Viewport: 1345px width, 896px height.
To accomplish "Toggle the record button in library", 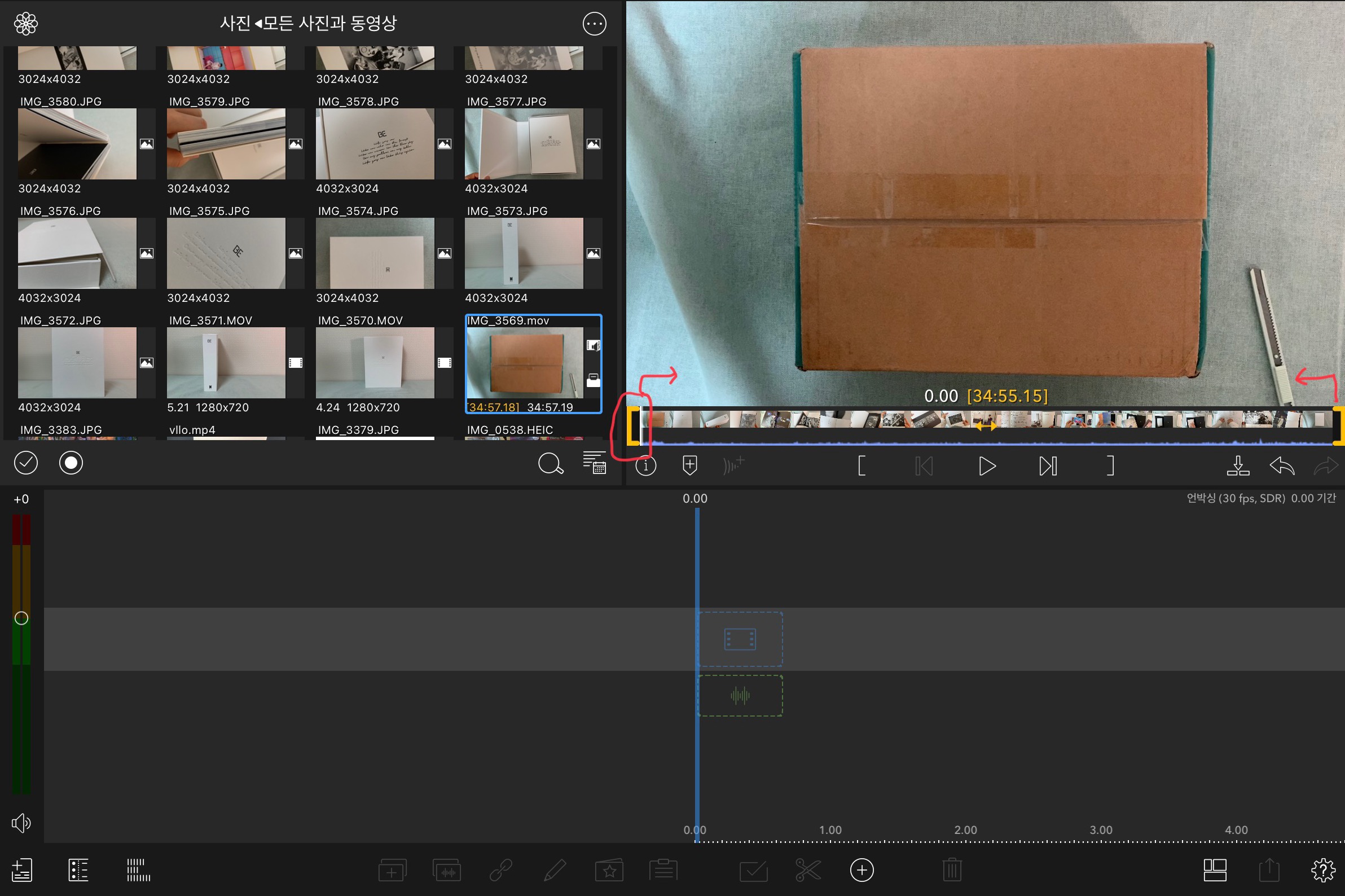I will click(71, 463).
